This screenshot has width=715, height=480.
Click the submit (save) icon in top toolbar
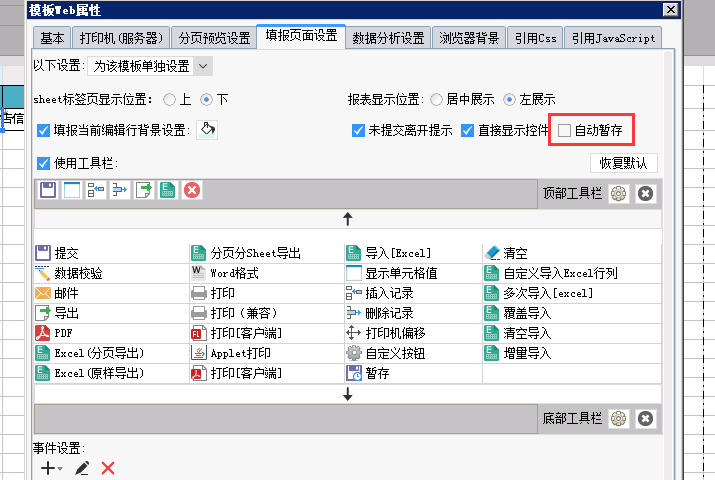tap(48, 190)
